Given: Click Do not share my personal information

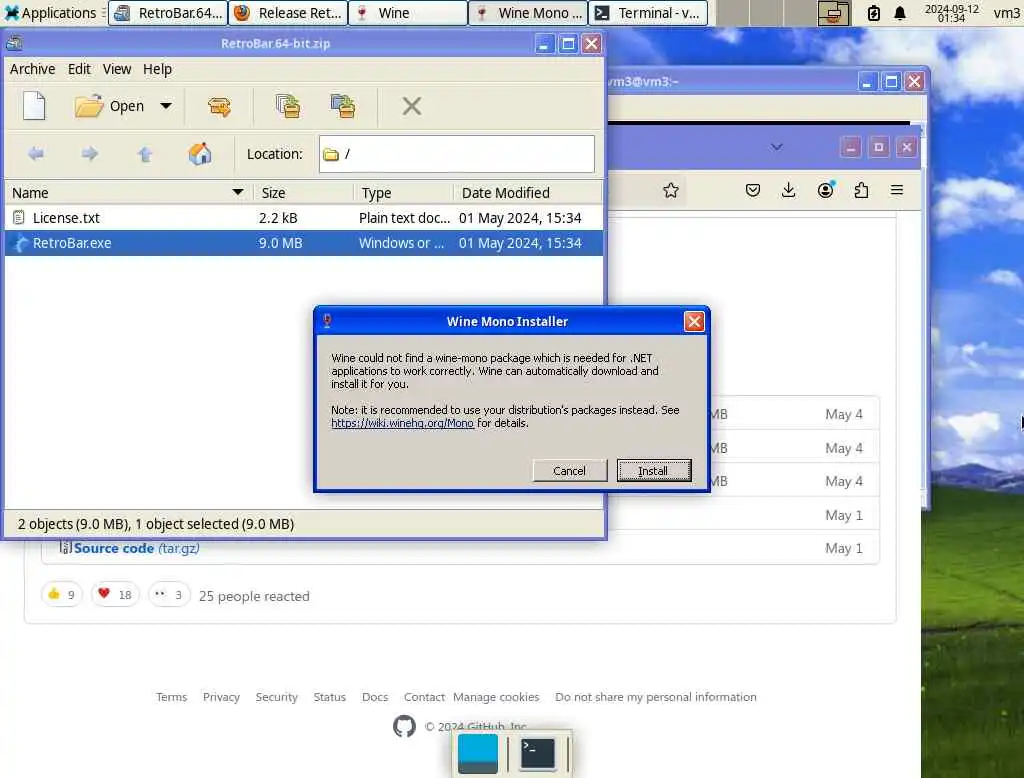Looking at the screenshot, I should pos(656,697).
